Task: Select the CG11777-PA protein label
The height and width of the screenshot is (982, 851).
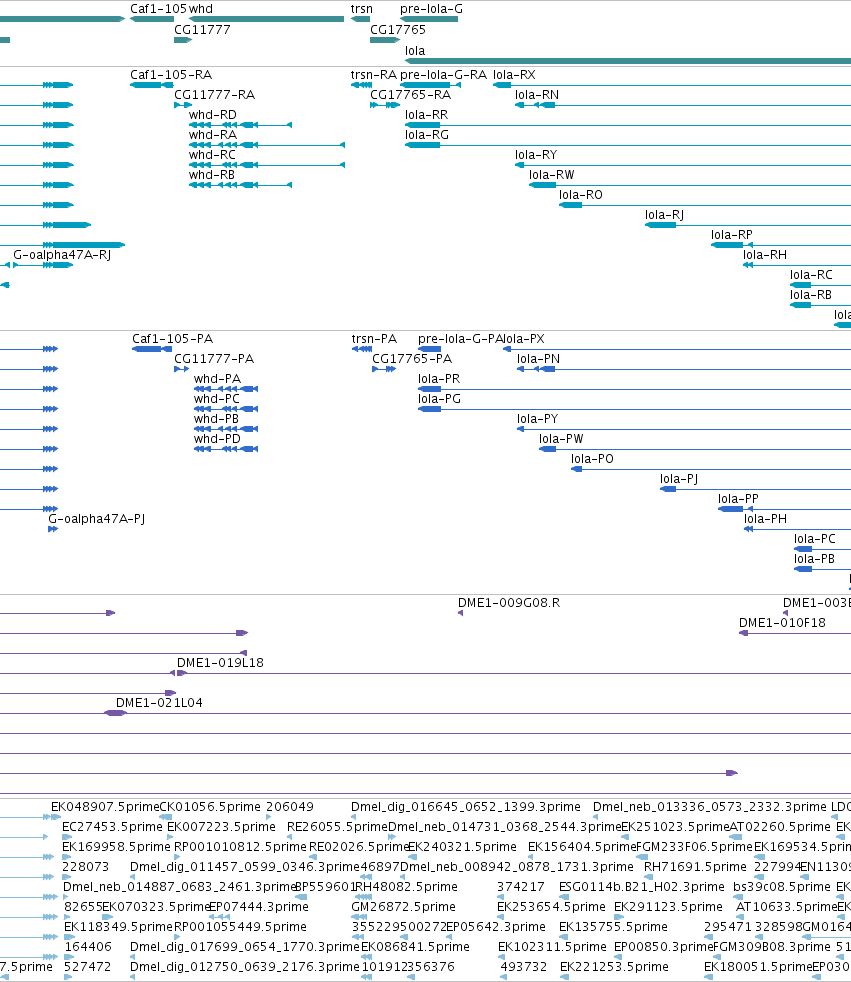Action: pos(214,359)
